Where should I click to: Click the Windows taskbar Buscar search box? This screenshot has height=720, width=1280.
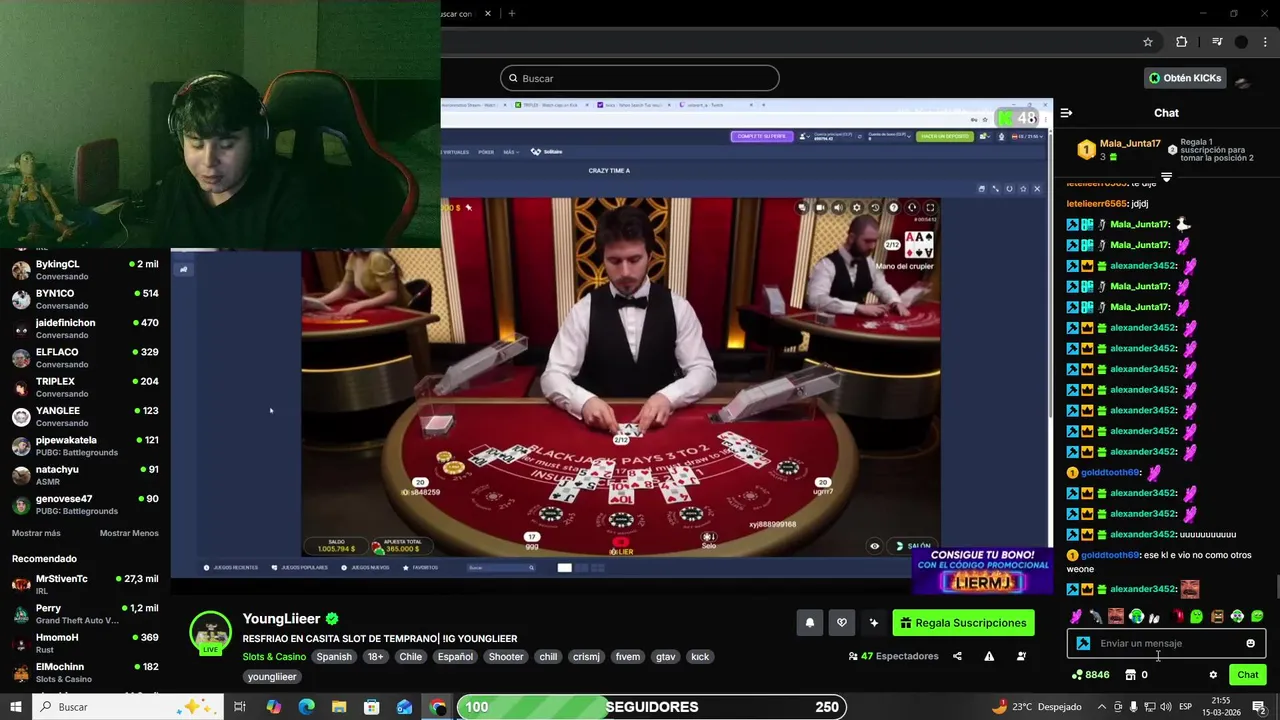pos(130,707)
